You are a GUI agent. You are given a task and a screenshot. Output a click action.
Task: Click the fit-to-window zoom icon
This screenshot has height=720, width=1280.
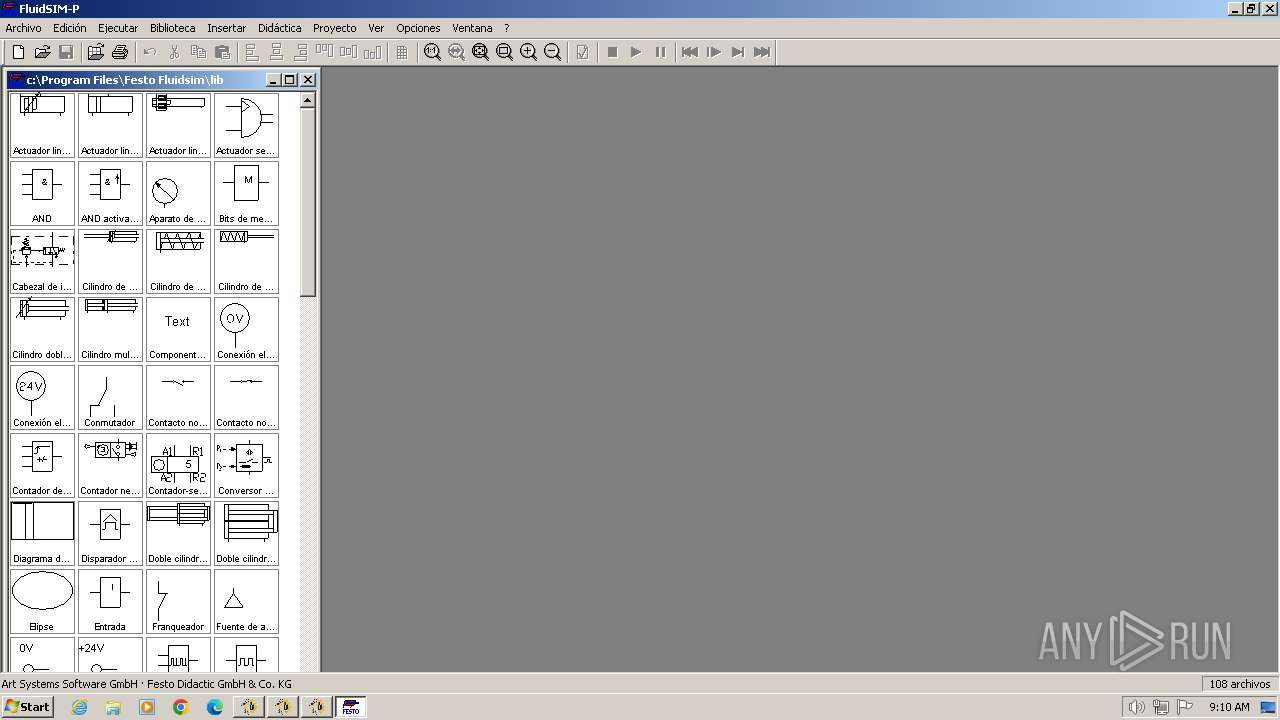pos(480,52)
